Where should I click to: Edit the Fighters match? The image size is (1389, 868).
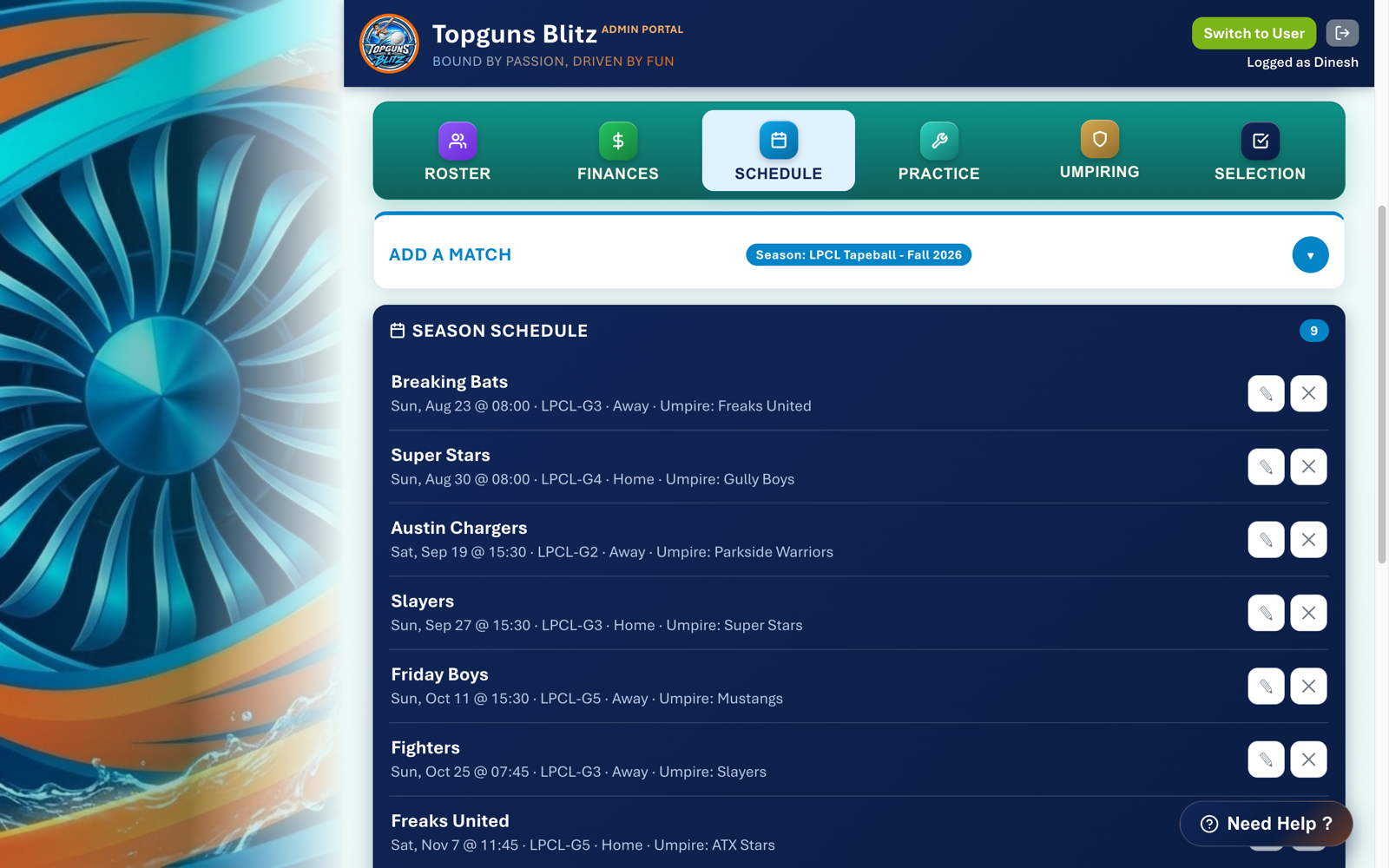pyautogui.click(x=1266, y=759)
